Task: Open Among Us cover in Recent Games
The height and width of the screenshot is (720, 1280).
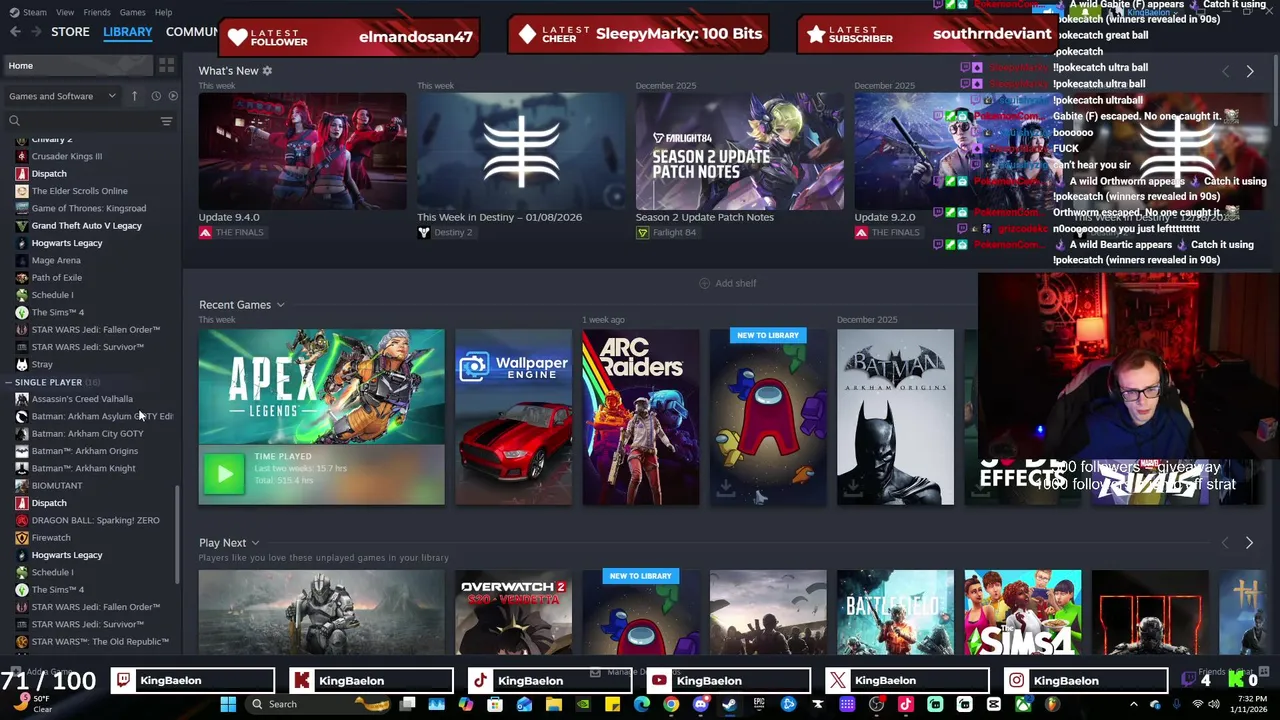Action: (768, 417)
